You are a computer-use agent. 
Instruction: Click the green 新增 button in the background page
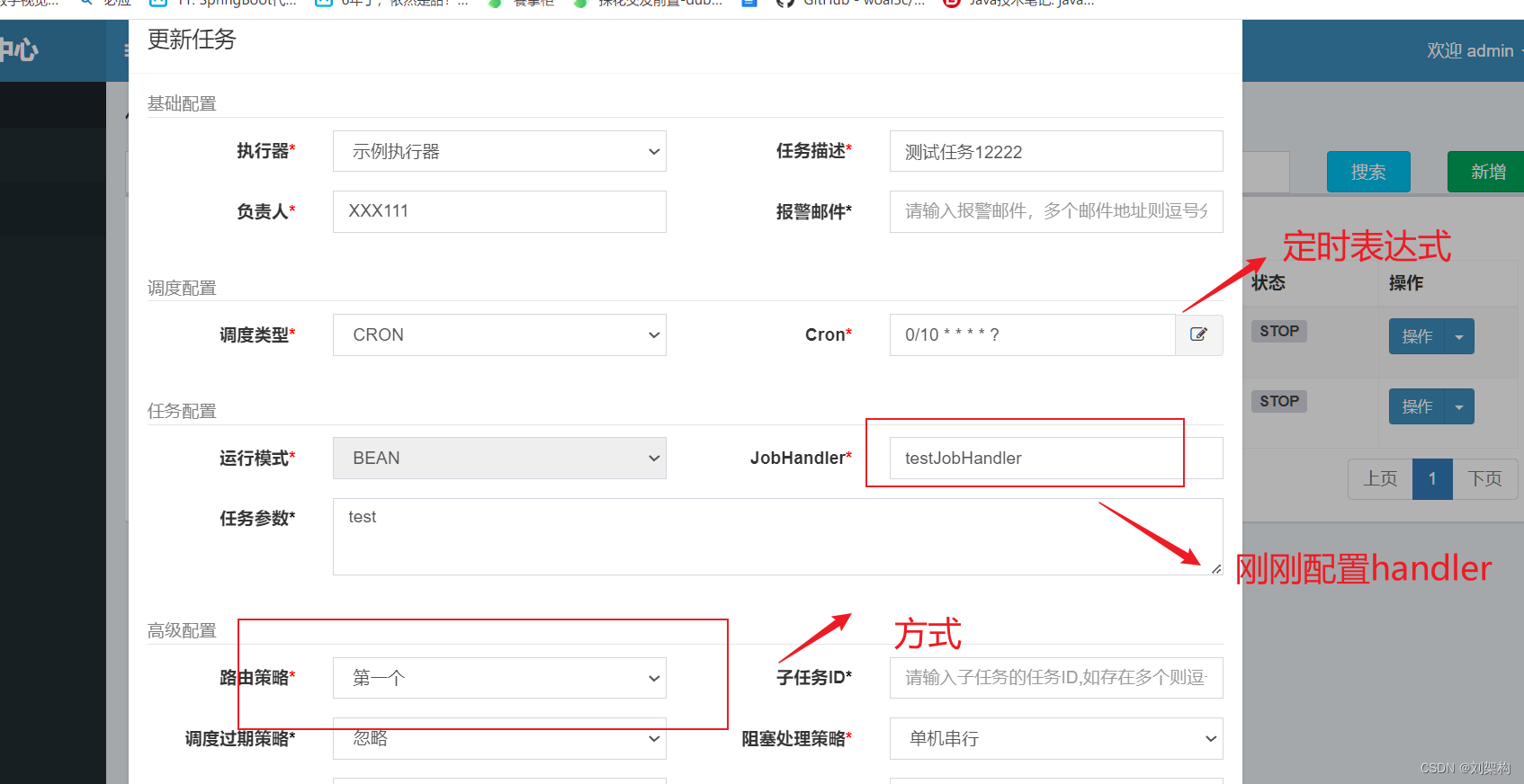(1486, 172)
